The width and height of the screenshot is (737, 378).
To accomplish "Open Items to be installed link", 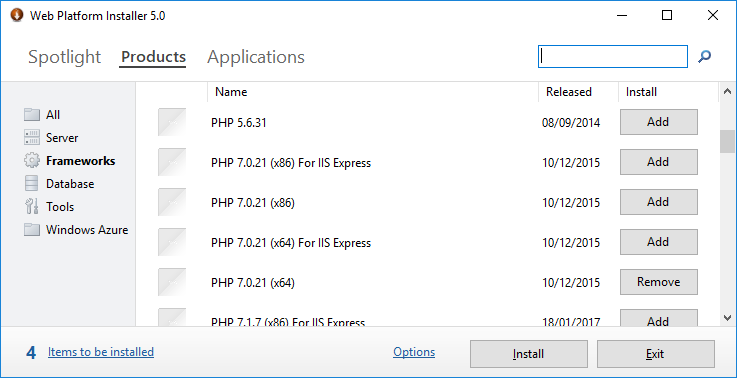I will coord(101,352).
